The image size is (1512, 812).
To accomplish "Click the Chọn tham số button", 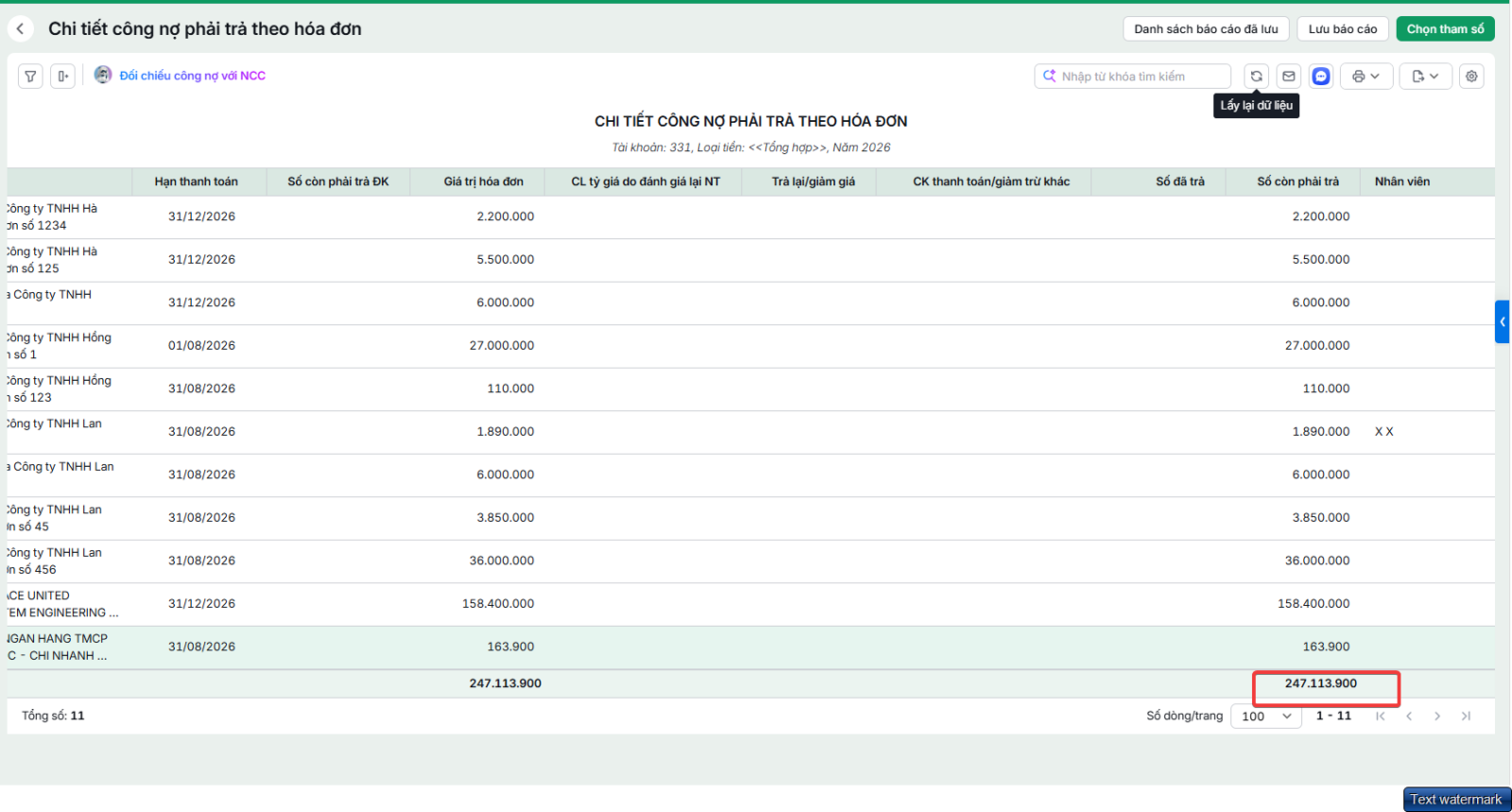I will click(1445, 29).
